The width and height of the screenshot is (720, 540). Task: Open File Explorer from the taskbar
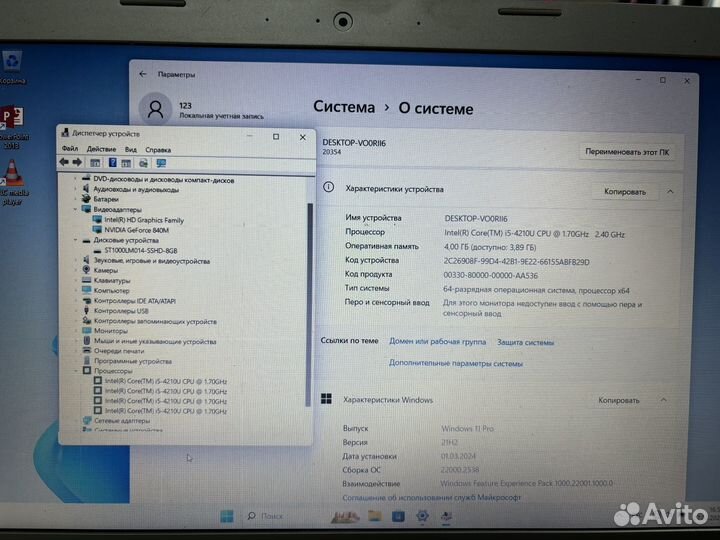(375, 516)
